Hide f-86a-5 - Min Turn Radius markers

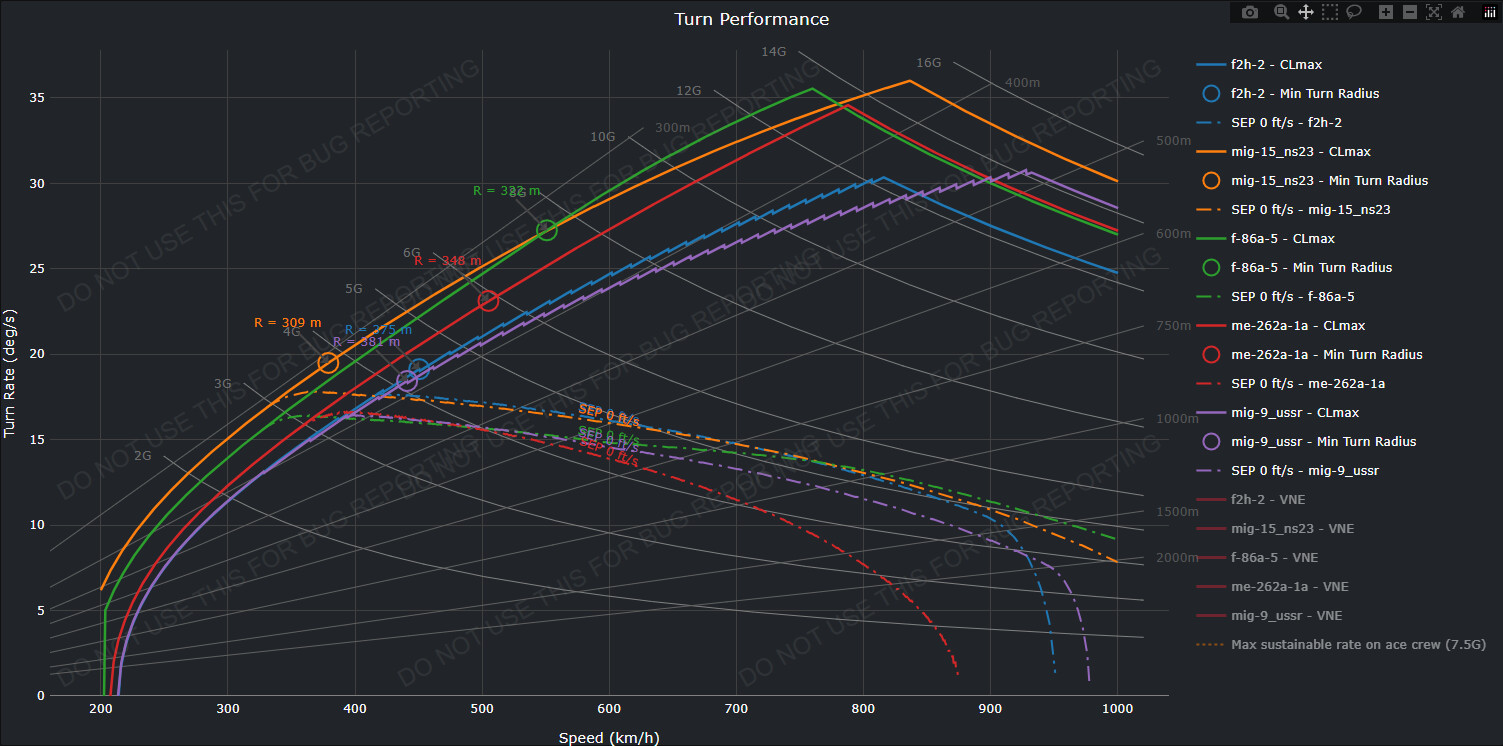[1311, 268]
